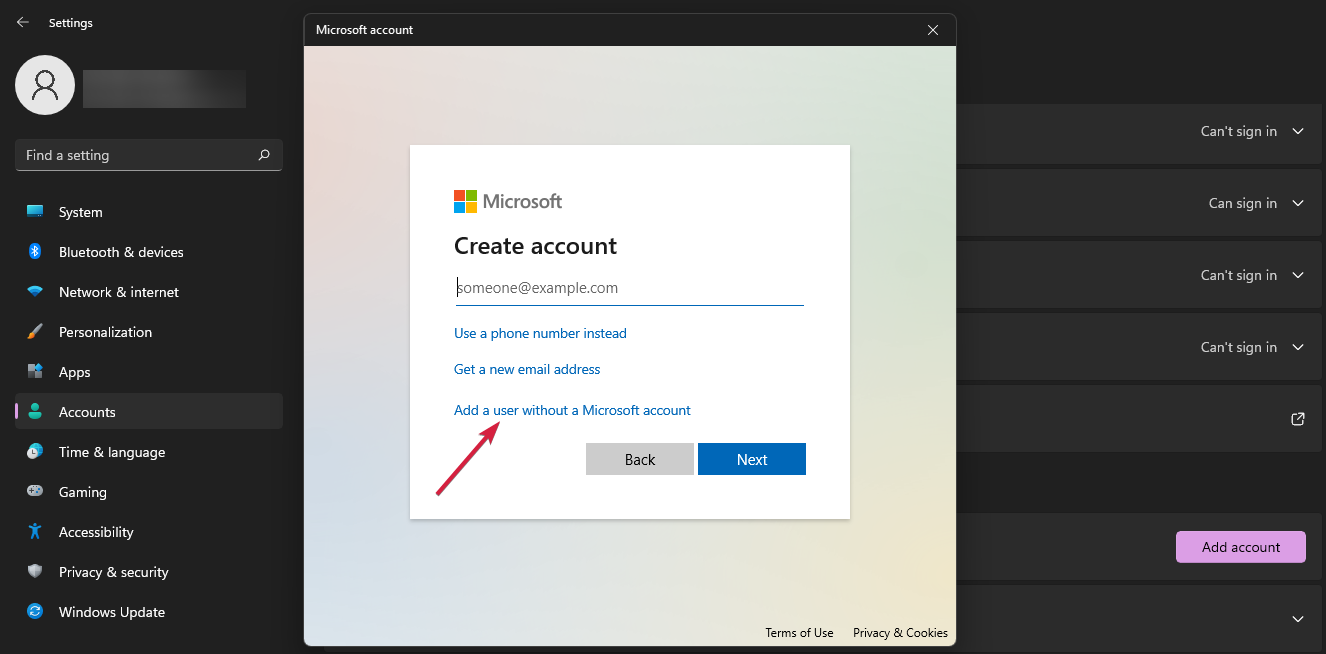Open the external link beside the account row
The height and width of the screenshot is (654, 1326).
pyautogui.click(x=1297, y=419)
